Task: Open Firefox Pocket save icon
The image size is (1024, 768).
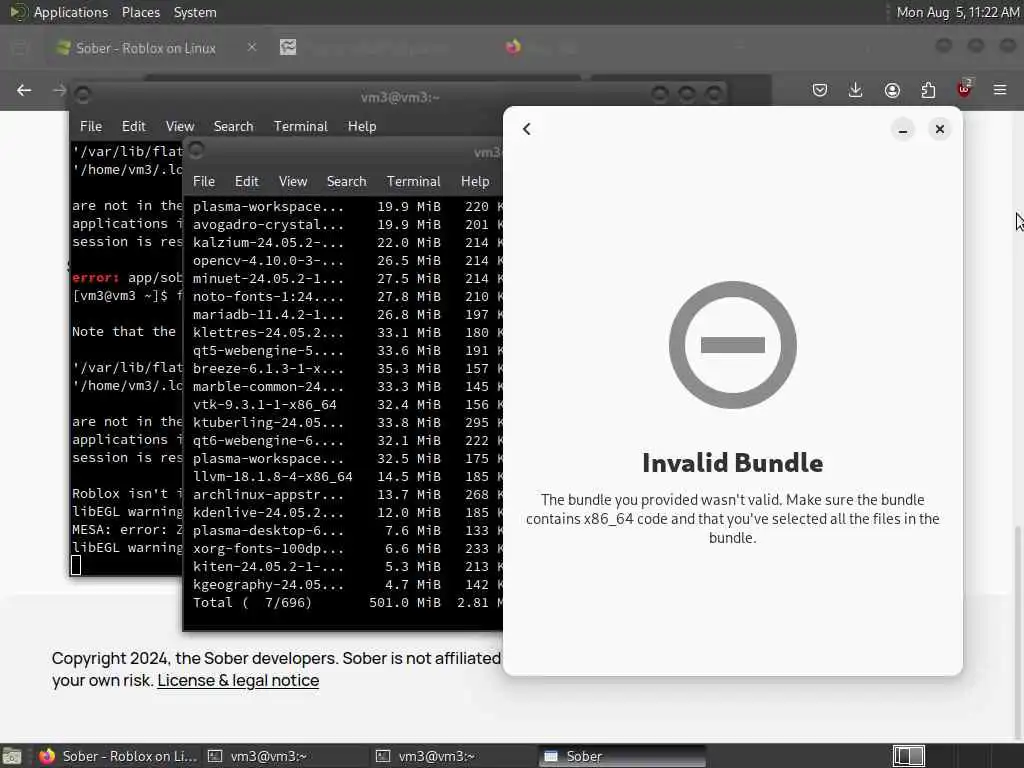Action: tap(820, 90)
